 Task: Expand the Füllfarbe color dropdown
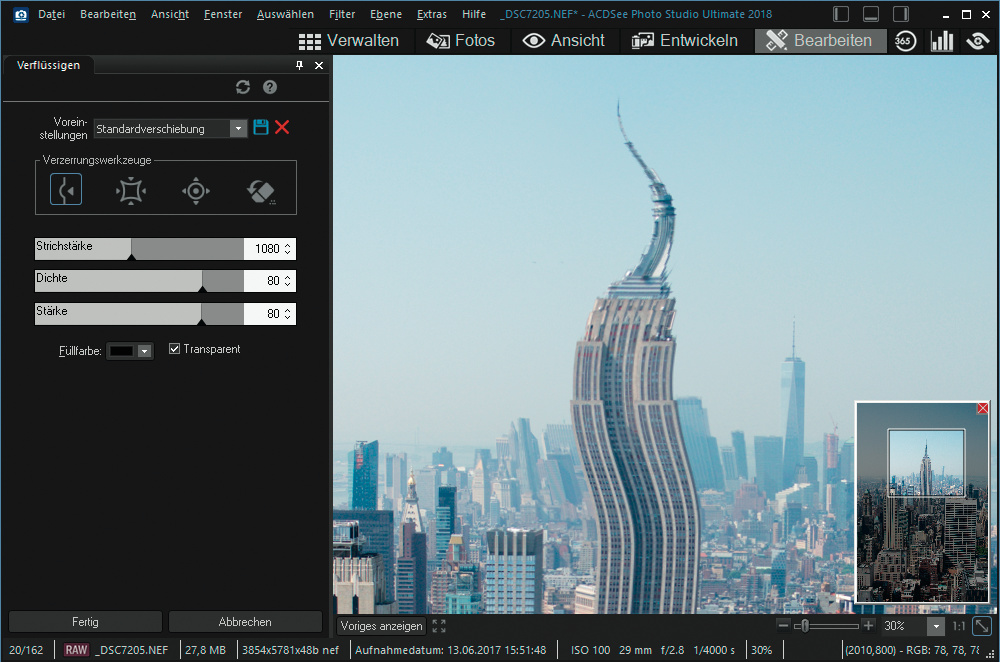144,351
